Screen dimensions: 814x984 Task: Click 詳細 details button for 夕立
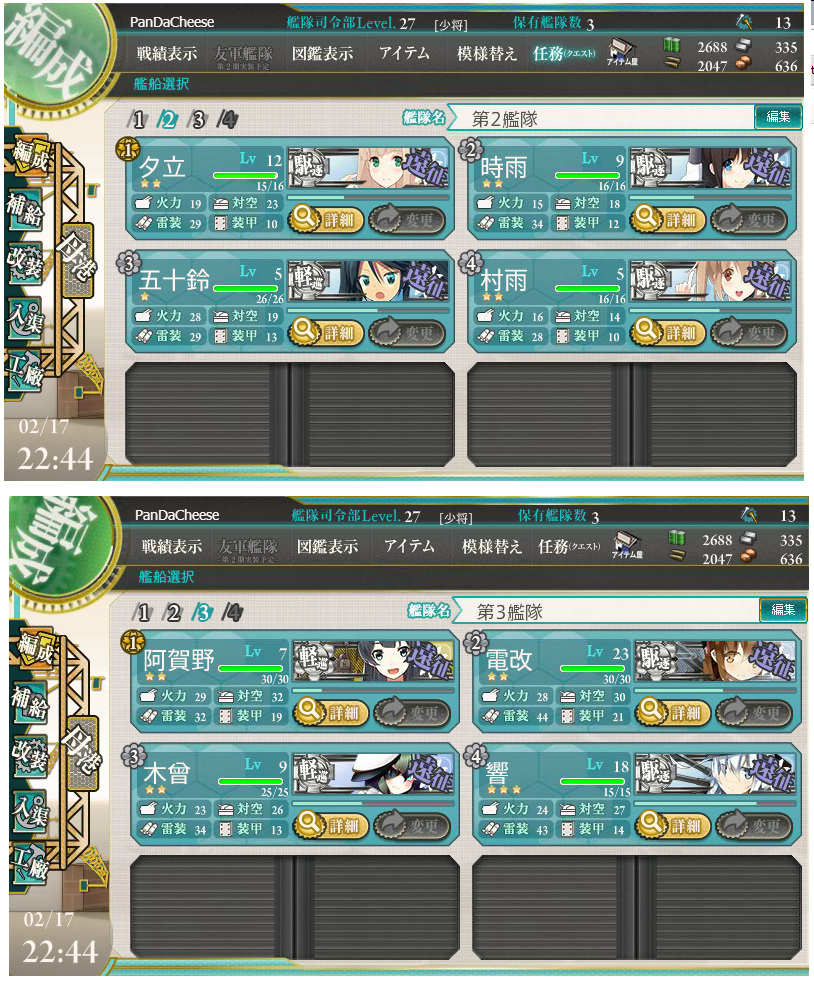coord(326,220)
